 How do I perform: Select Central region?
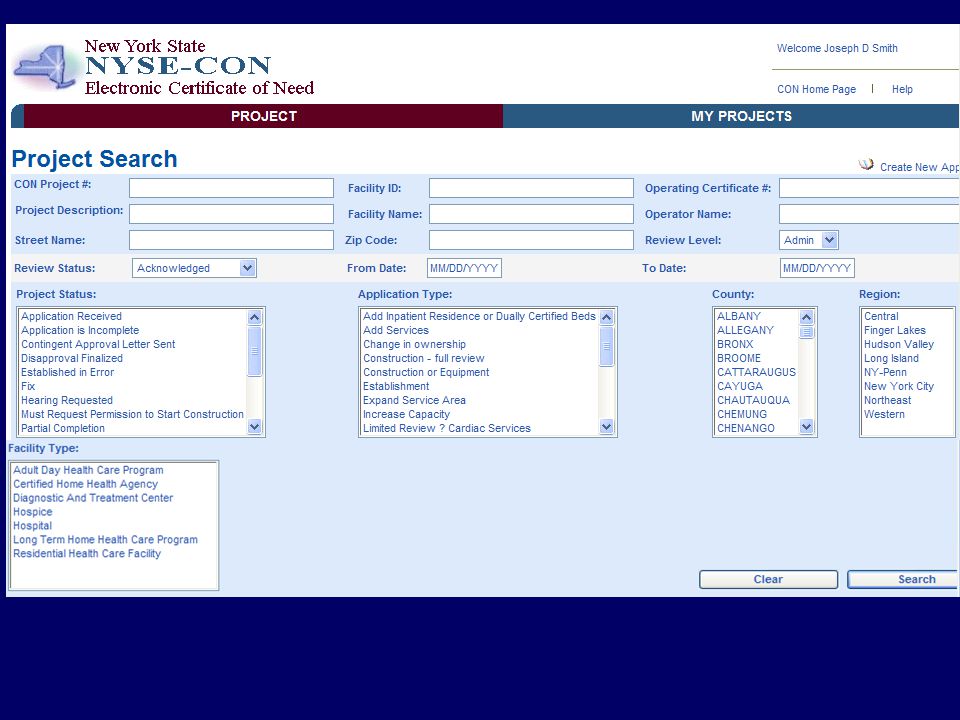(x=882, y=317)
